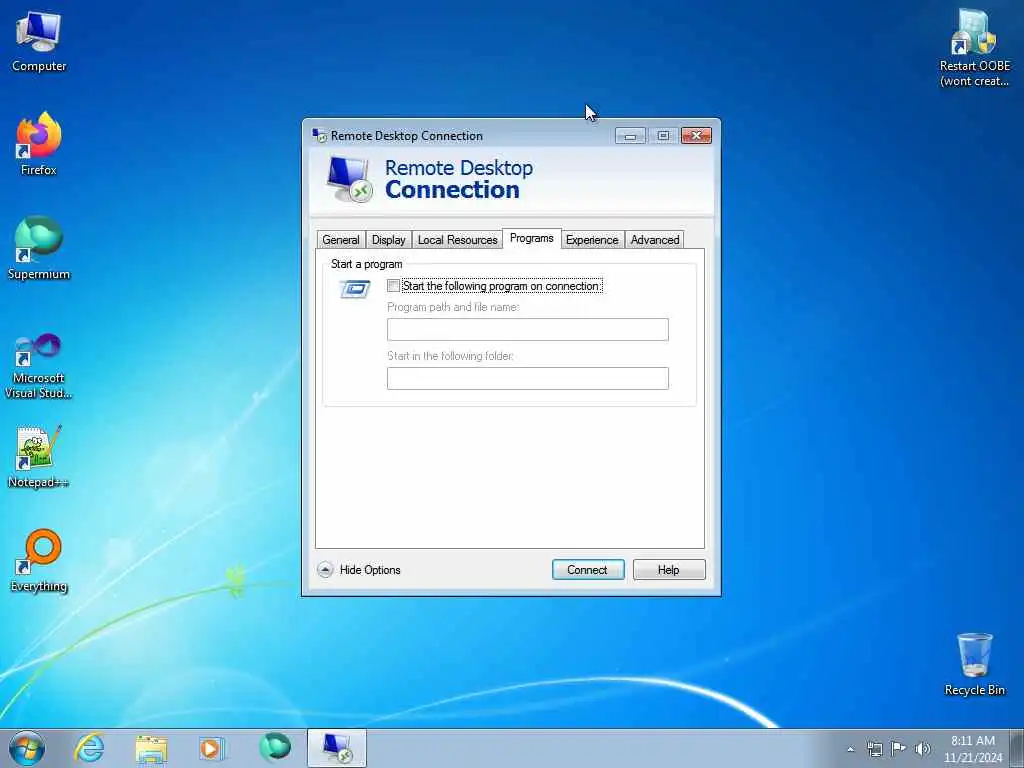Open the volume speaker tray icon
The height and width of the screenshot is (768, 1024).
click(923, 749)
